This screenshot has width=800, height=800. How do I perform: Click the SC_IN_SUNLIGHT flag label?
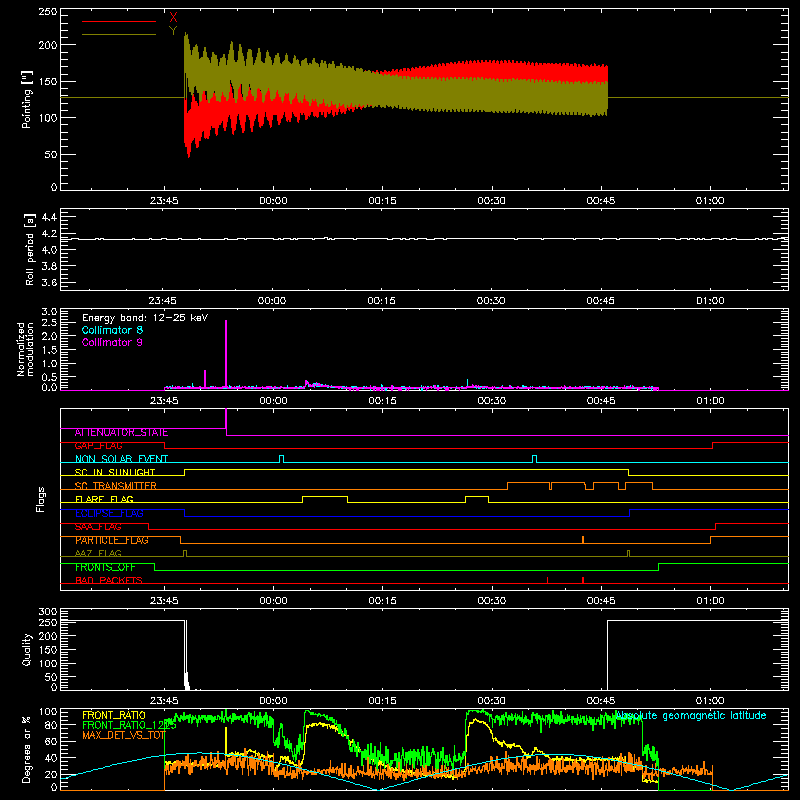(115, 472)
